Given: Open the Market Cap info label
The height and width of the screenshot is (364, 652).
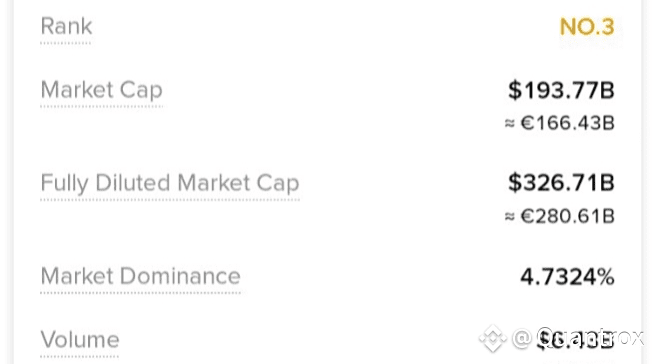Looking at the screenshot, I should click(x=101, y=90).
